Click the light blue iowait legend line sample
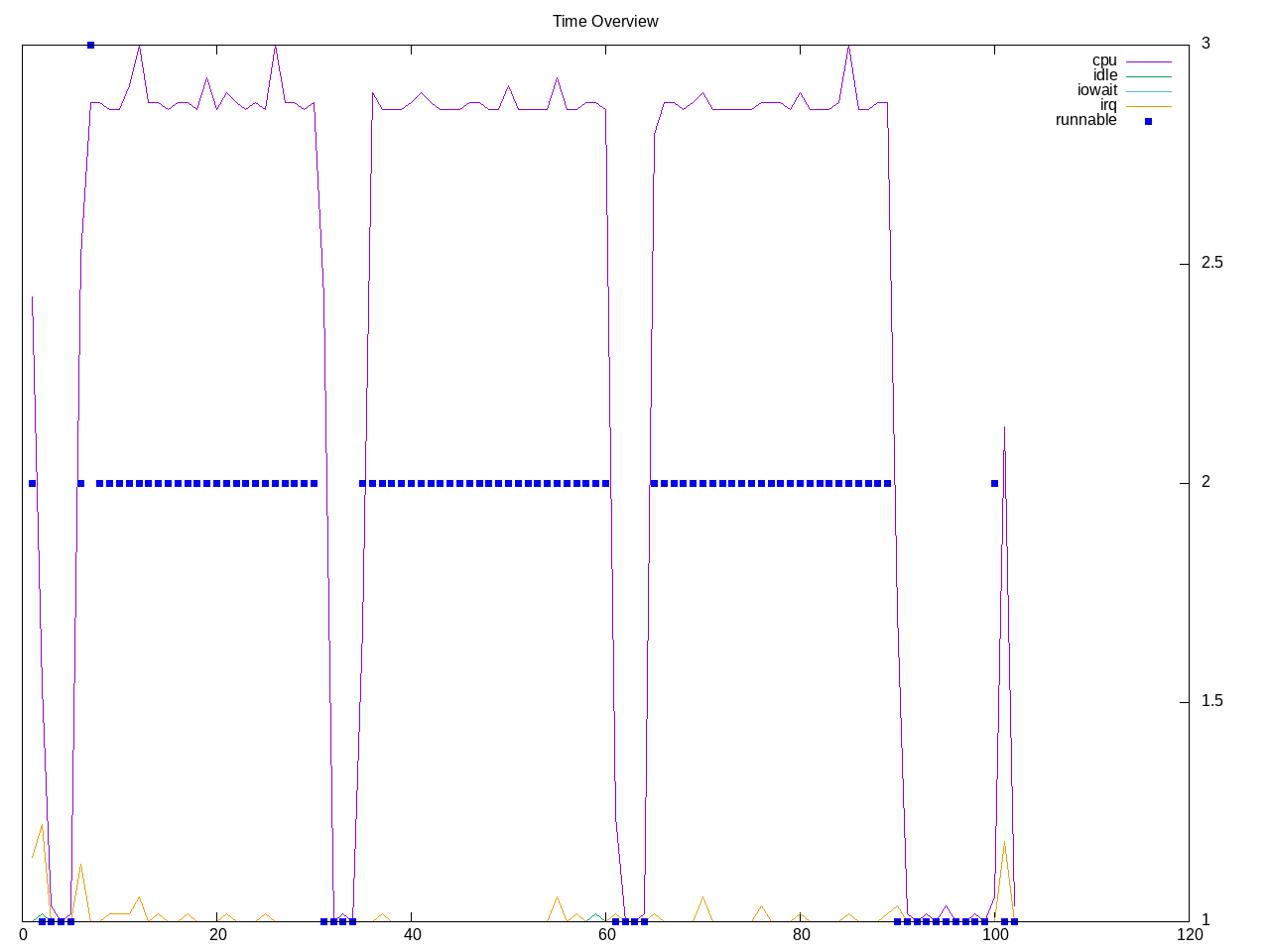This screenshot has width=1270, height=952. [1148, 91]
